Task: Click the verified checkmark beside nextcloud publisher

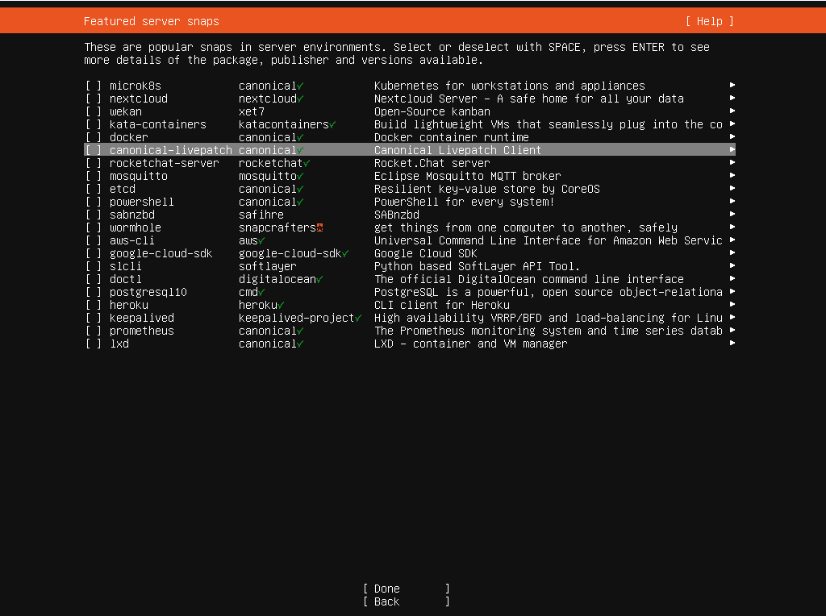Action: 300,99
